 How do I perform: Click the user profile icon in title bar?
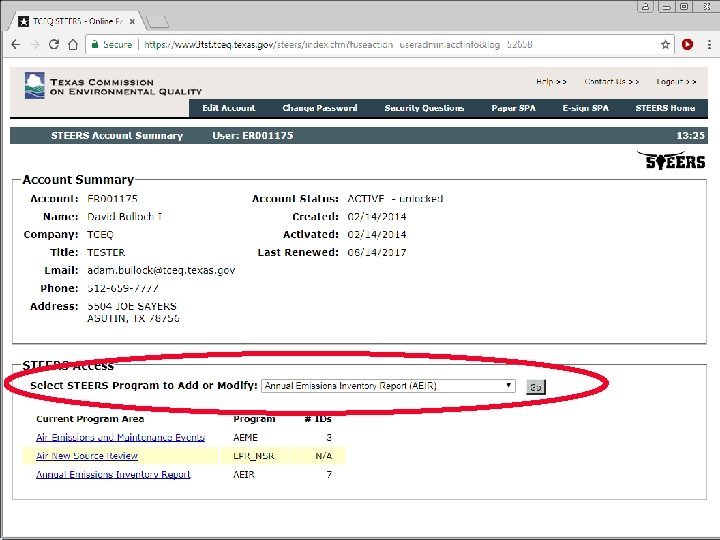coord(645,6)
